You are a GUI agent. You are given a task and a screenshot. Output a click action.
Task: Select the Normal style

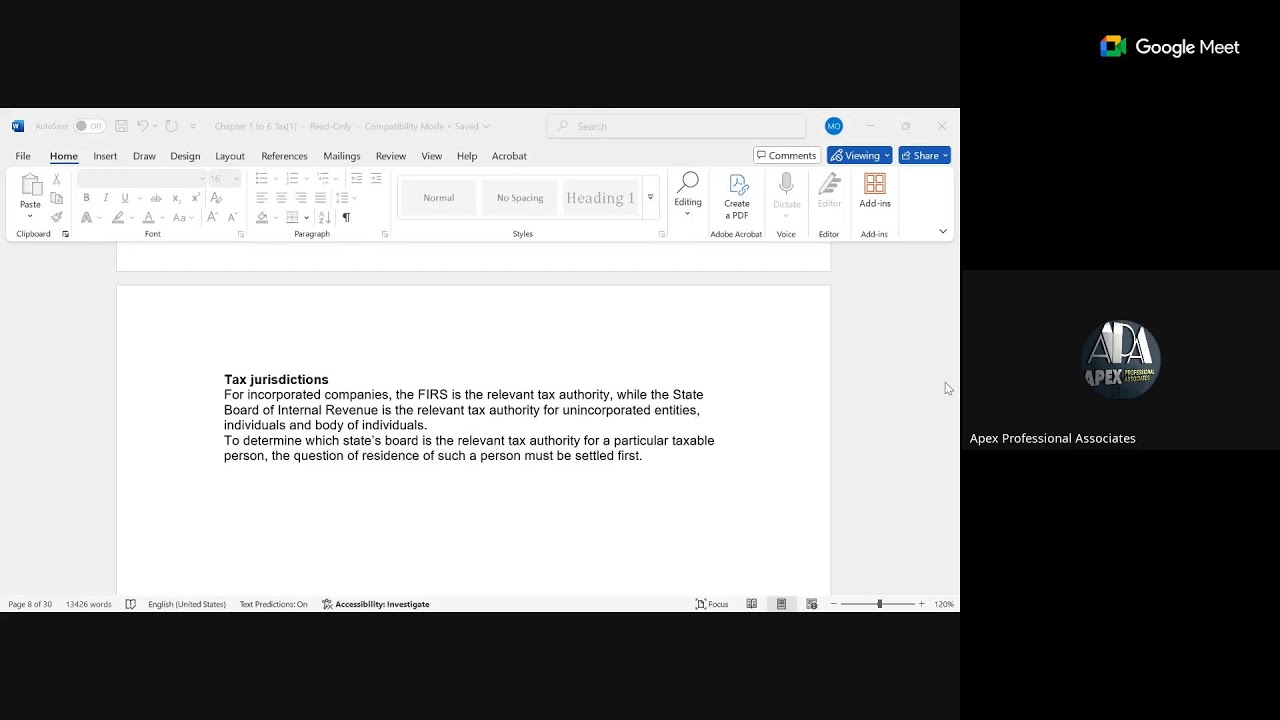[x=439, y=198]
